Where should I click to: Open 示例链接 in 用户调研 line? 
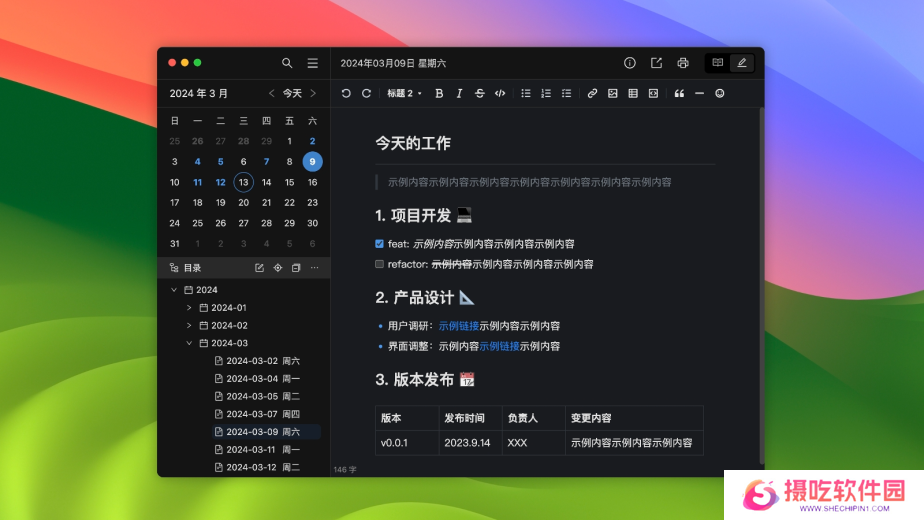458,325
